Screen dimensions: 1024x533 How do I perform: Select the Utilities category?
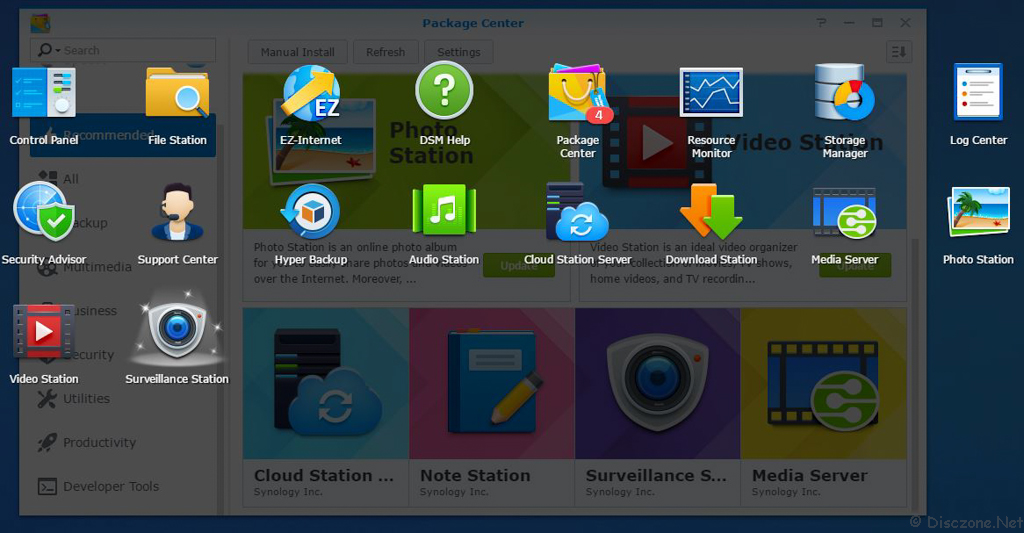pos(123,398)
